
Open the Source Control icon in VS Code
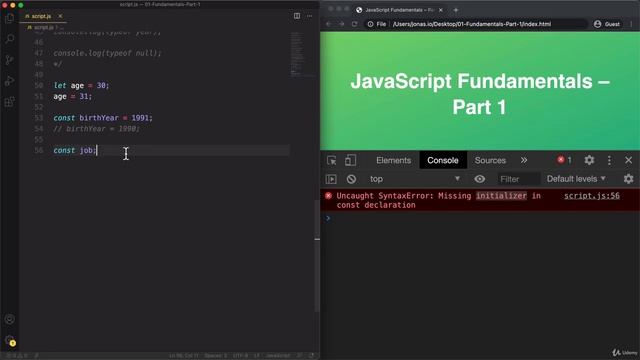(x=9, y=60)
